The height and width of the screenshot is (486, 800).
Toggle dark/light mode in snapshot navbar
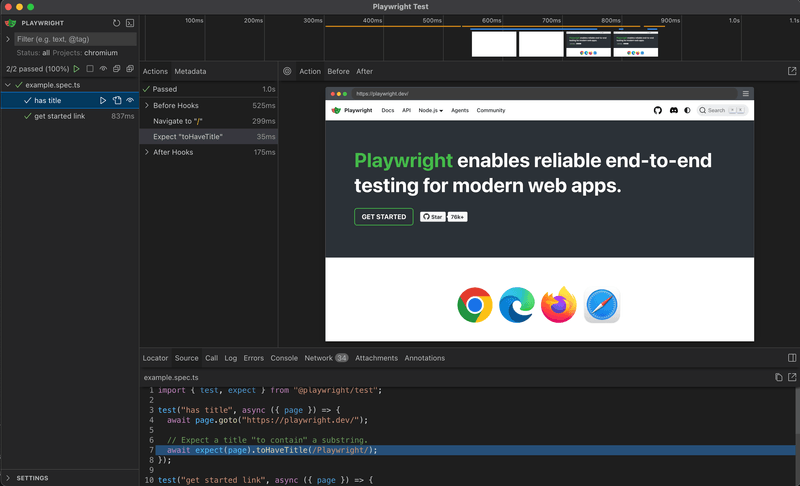coord(687,110)
